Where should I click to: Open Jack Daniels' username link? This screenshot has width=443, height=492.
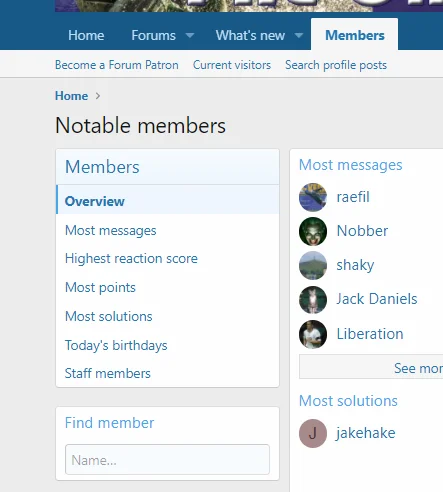(377, 299)
